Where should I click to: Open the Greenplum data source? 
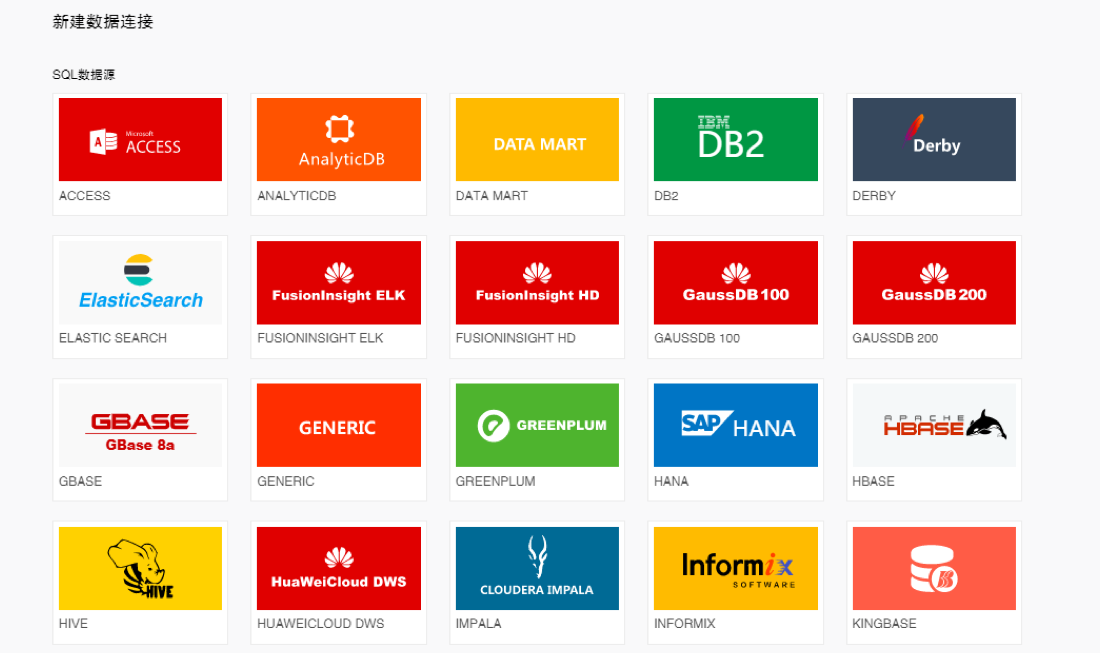pyautogui.click(x=537, y=425)
